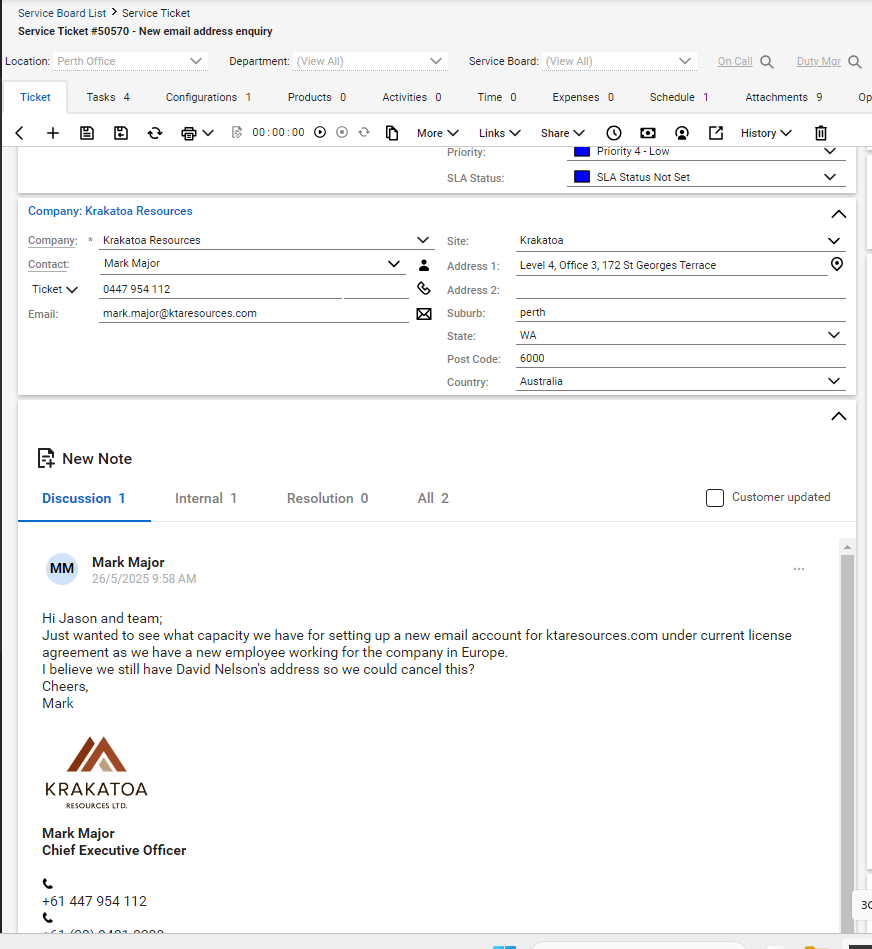This screenshot has width=872, height=949.
Task: Go to Service Board List breadcrumb
Action: coord(62,13)
